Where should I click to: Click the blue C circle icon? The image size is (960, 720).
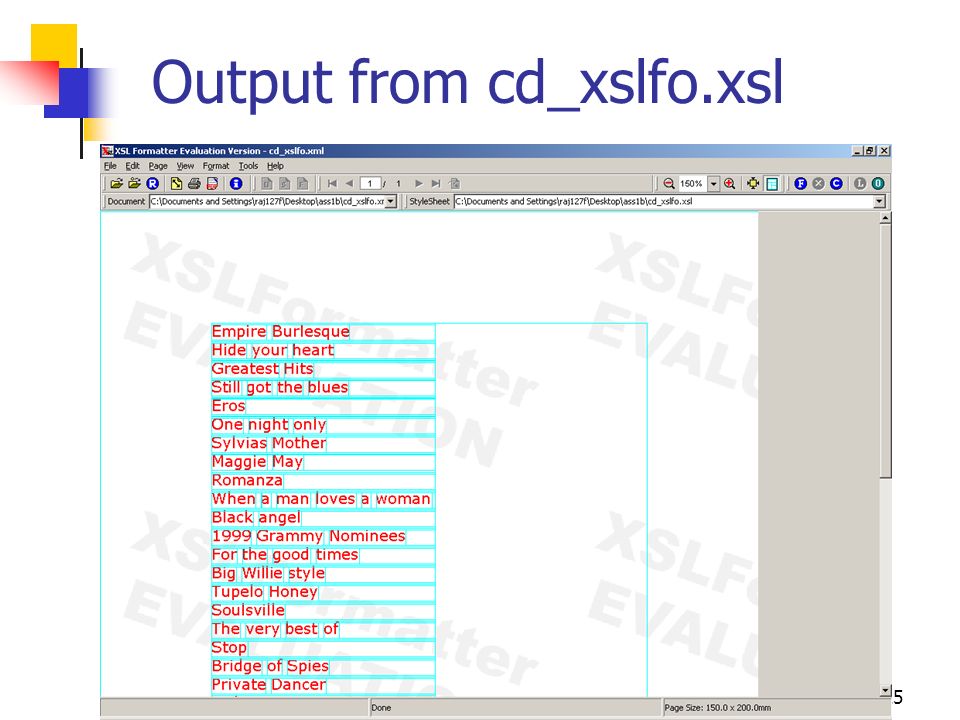coord(836,183)
